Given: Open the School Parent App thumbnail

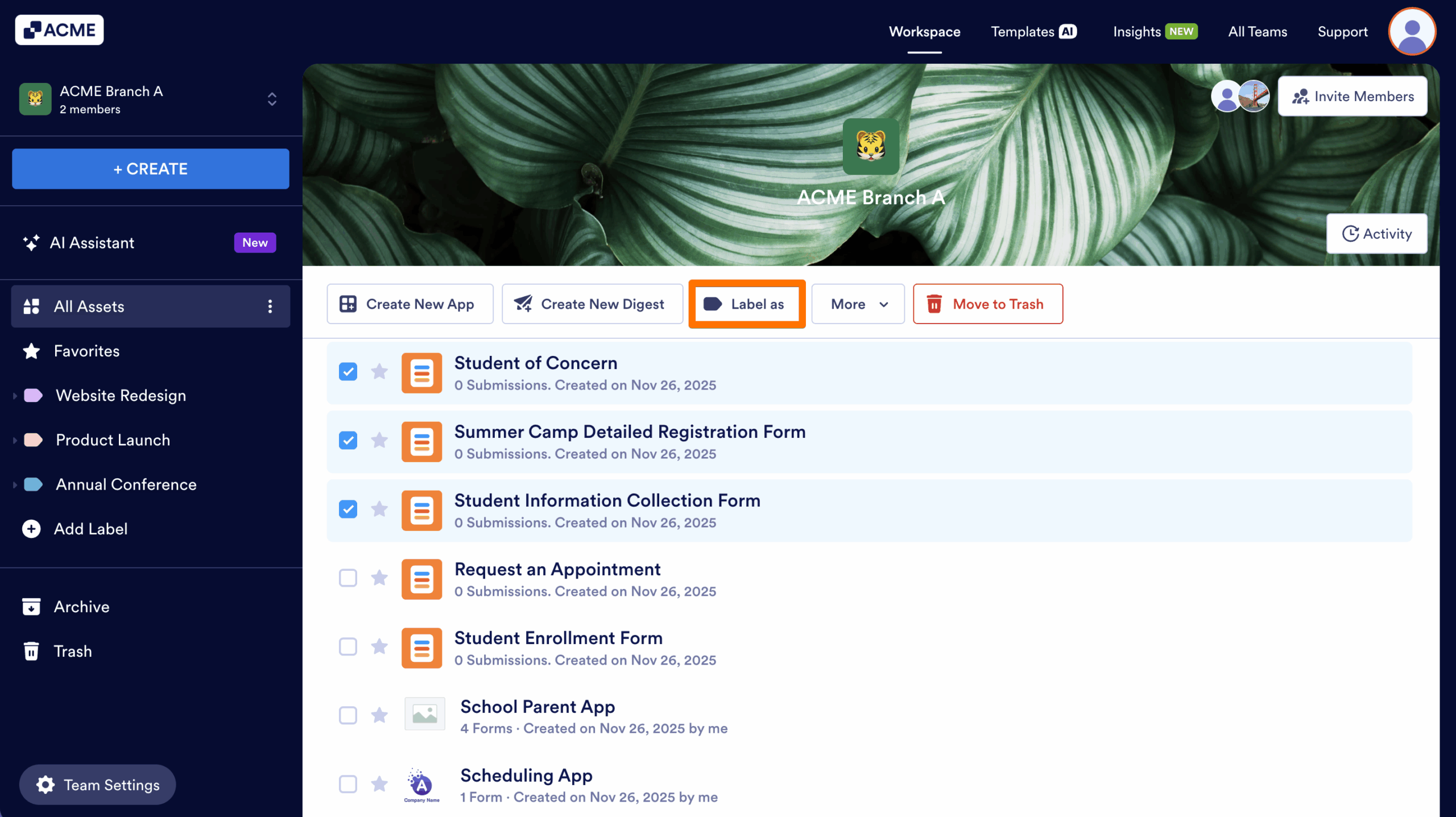Looking at the screenshot, I should tap(425, 714).
